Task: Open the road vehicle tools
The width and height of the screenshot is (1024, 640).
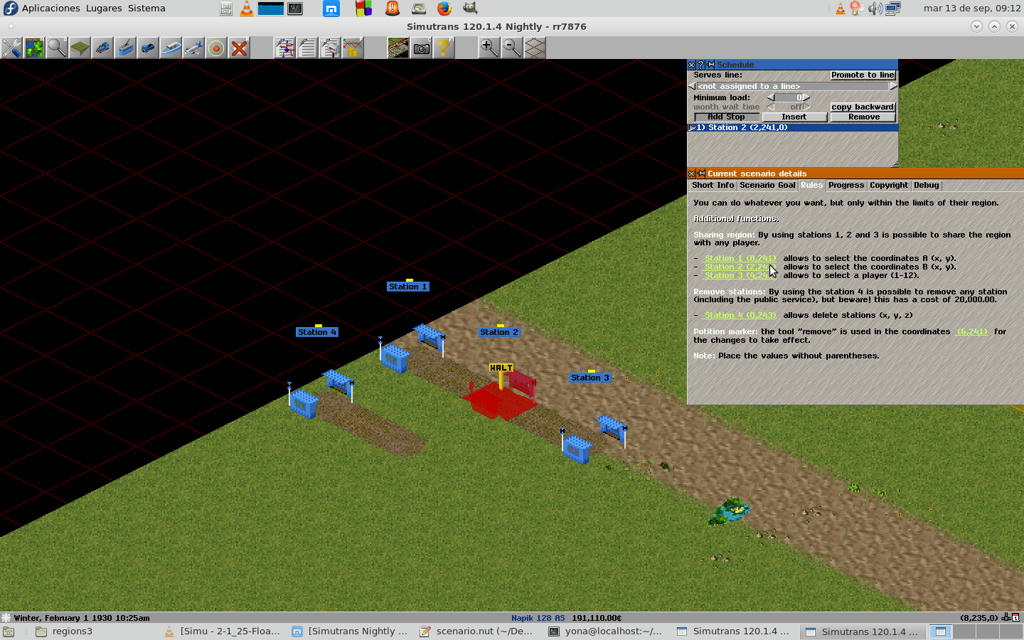Action: click(148, 48)
